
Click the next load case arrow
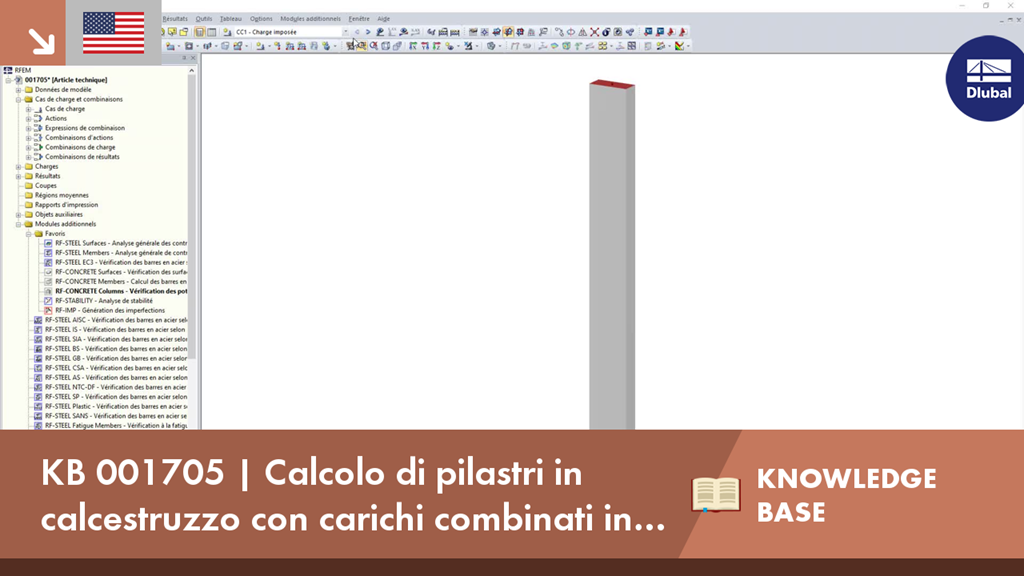click(368, 31)
